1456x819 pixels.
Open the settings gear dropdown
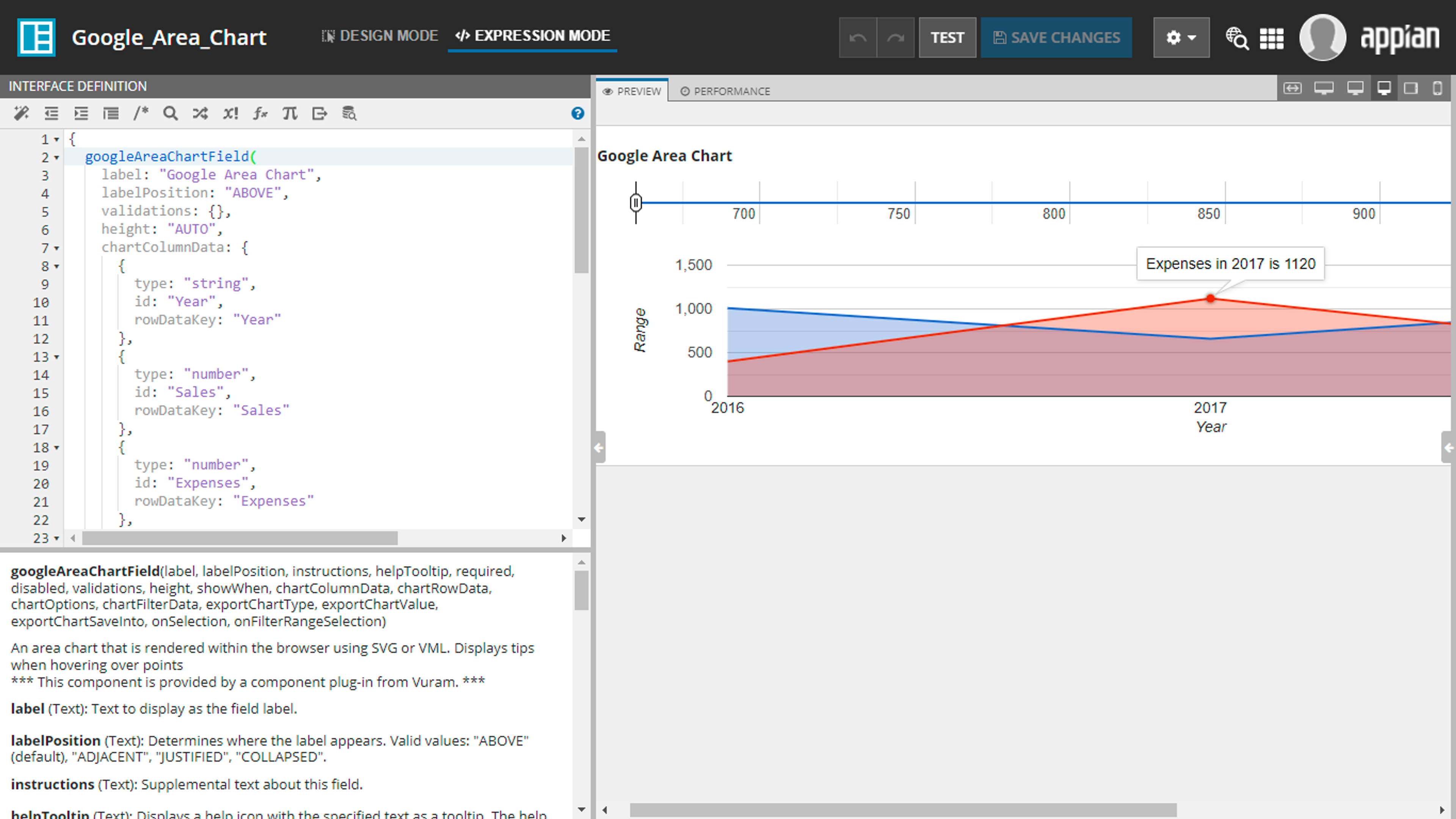[1181, 37]
